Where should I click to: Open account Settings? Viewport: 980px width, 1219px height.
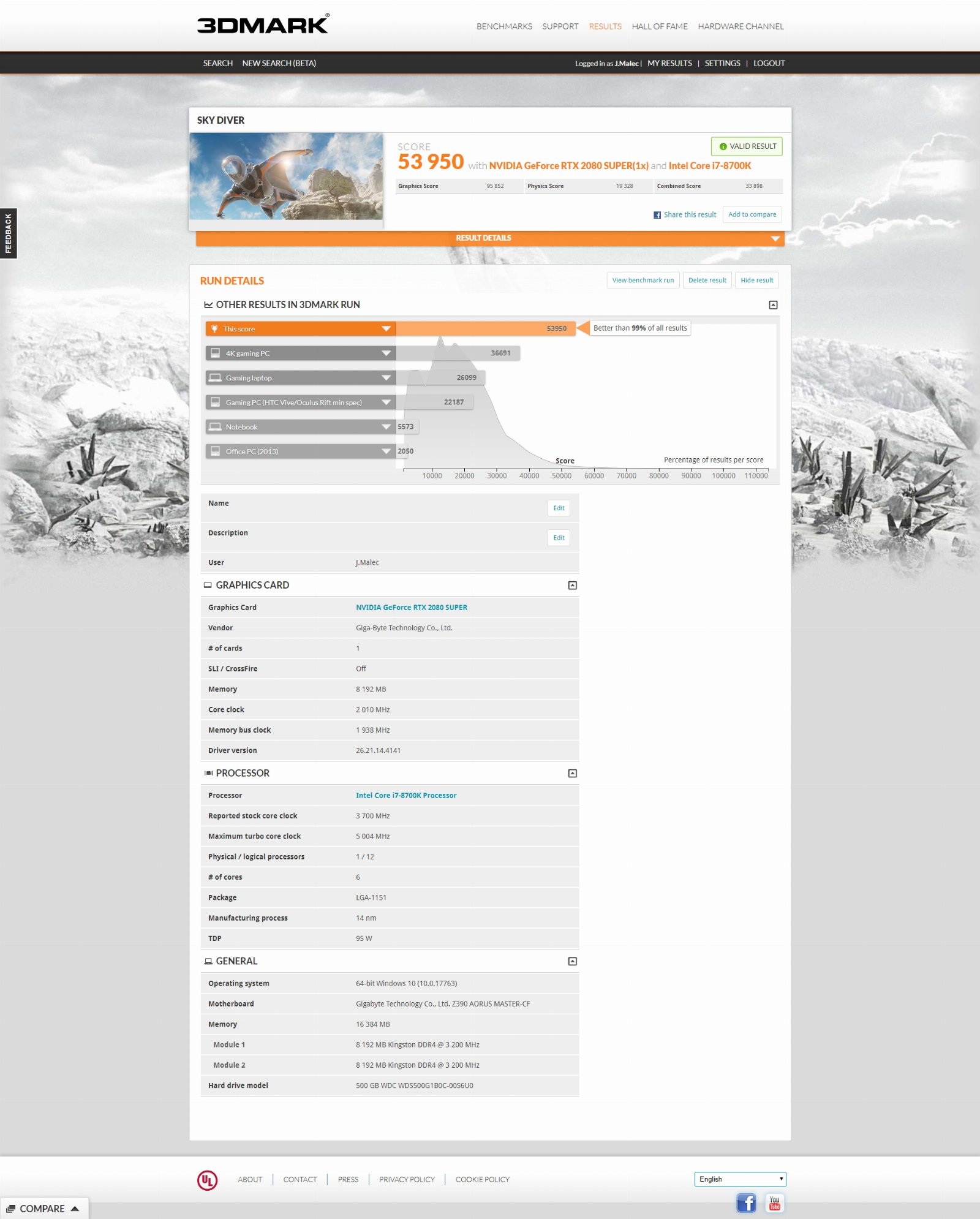coord(722,63)
